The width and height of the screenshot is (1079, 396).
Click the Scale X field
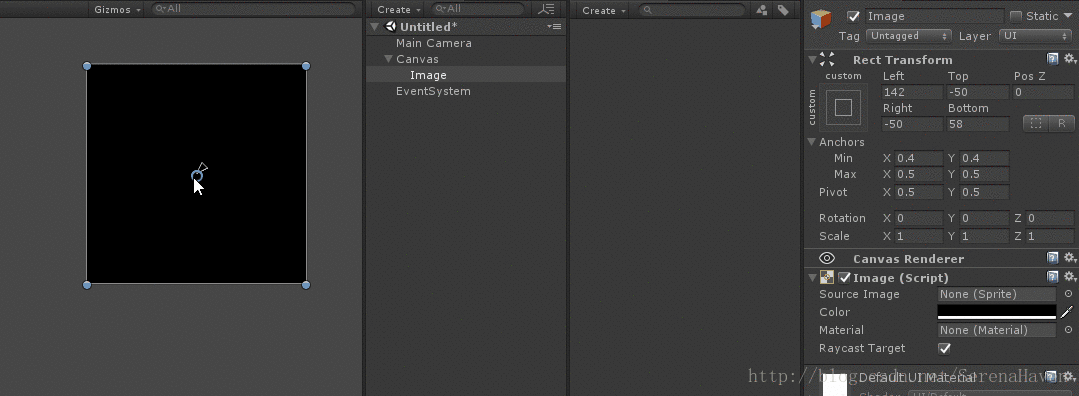[919, 236]
